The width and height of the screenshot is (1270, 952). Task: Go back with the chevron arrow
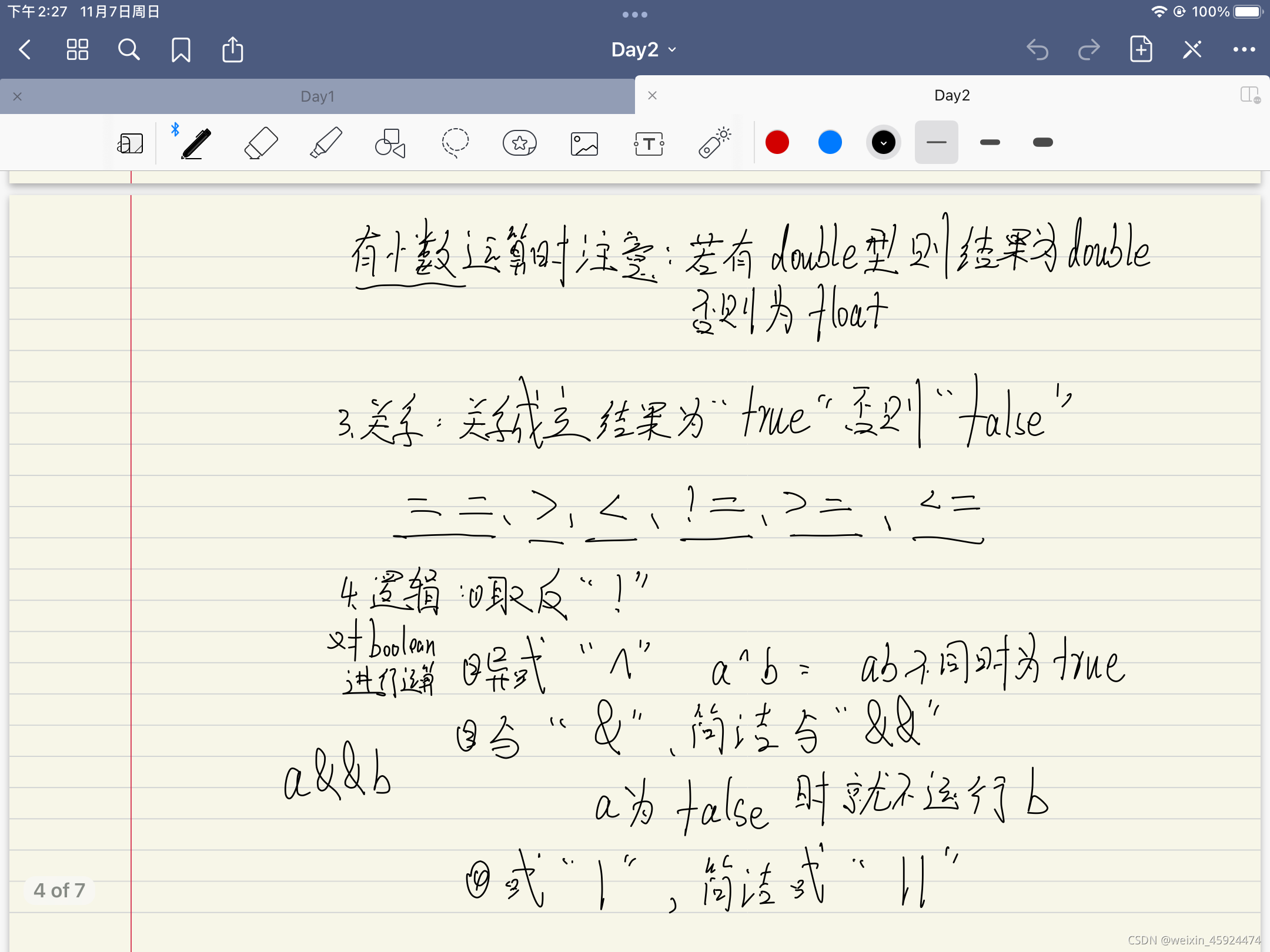[25, 50]
